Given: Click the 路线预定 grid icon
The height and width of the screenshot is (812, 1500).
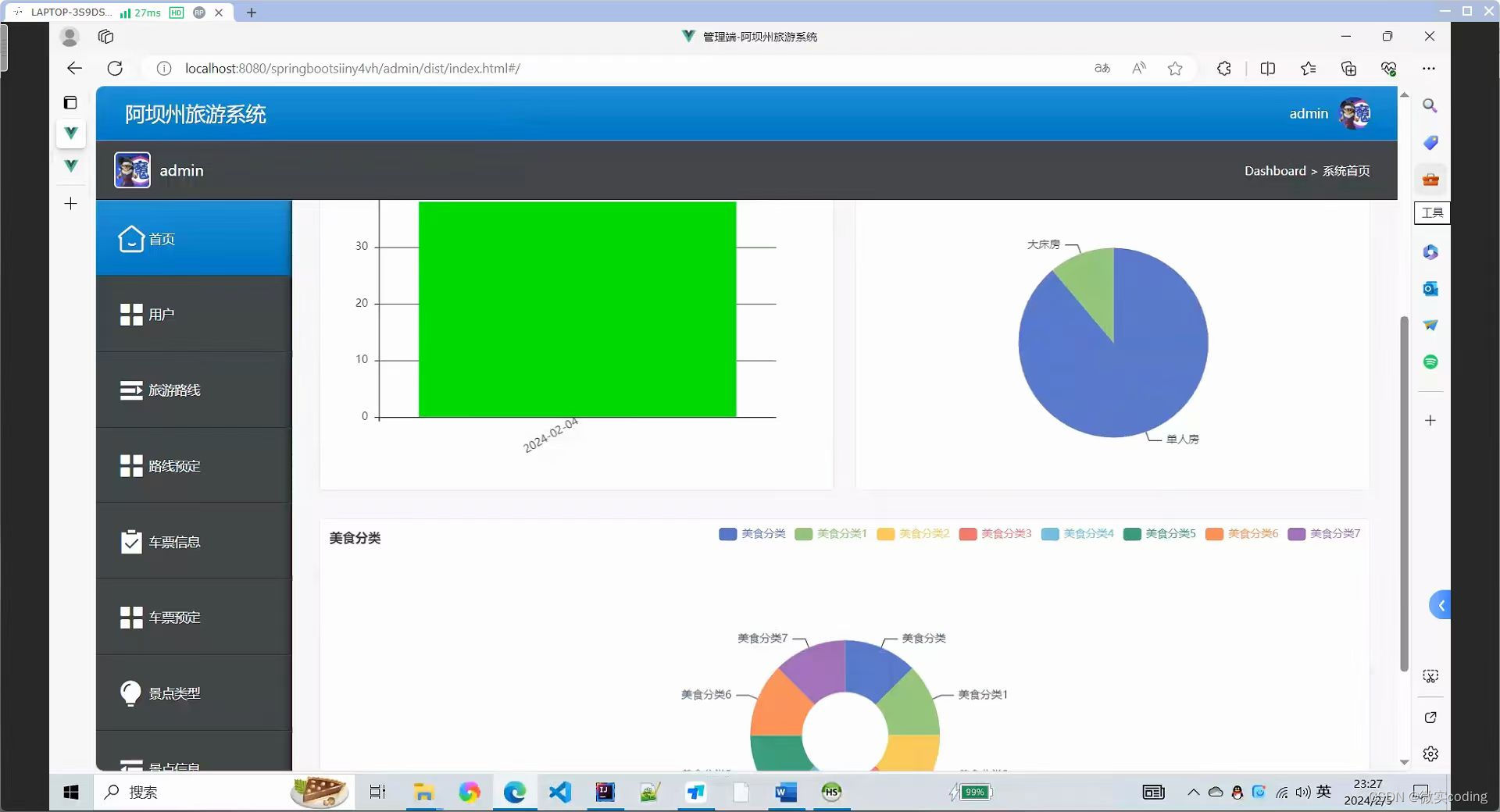Looking at the screenshot, I should tap(130, 466).
